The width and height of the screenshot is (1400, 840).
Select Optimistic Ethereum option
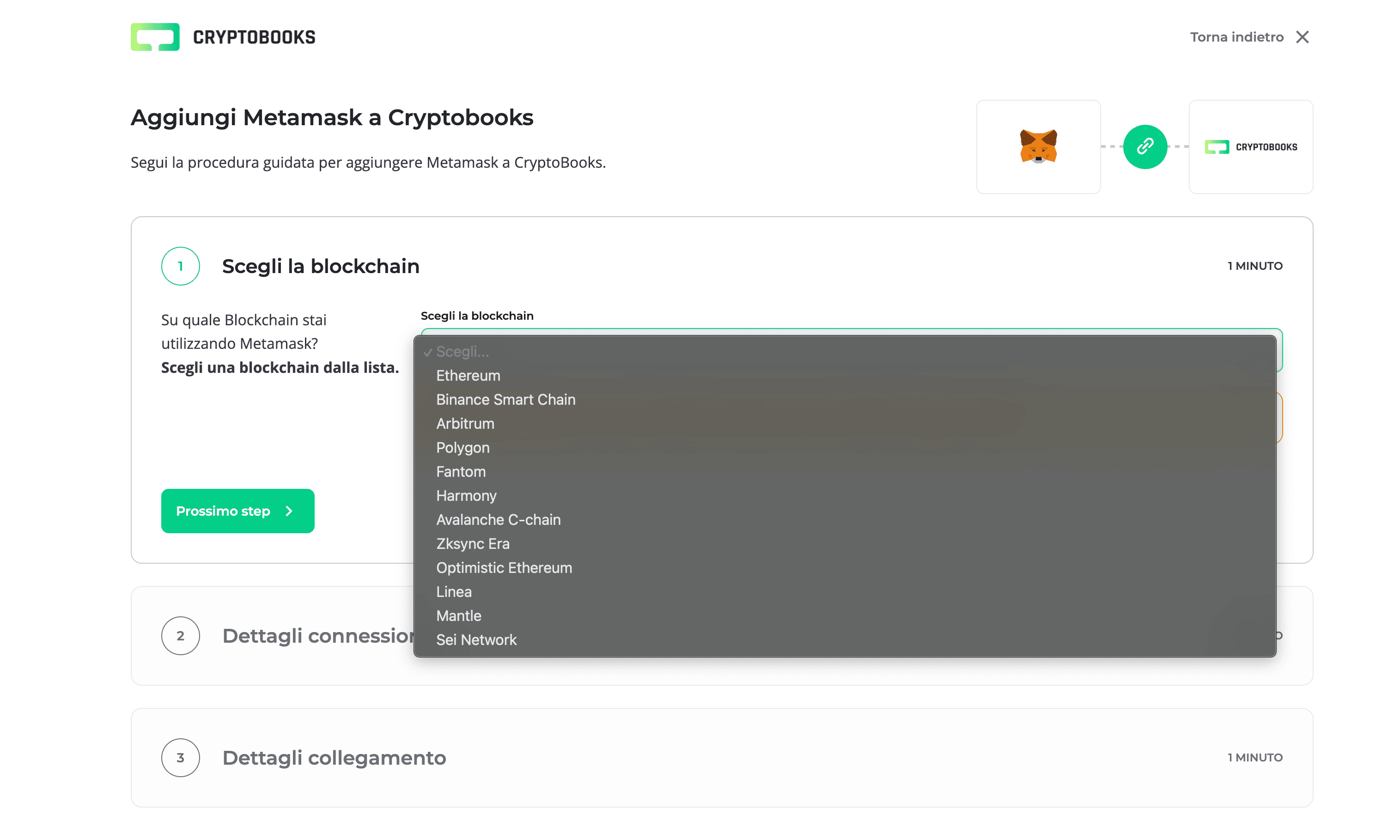tap(504, 568)
